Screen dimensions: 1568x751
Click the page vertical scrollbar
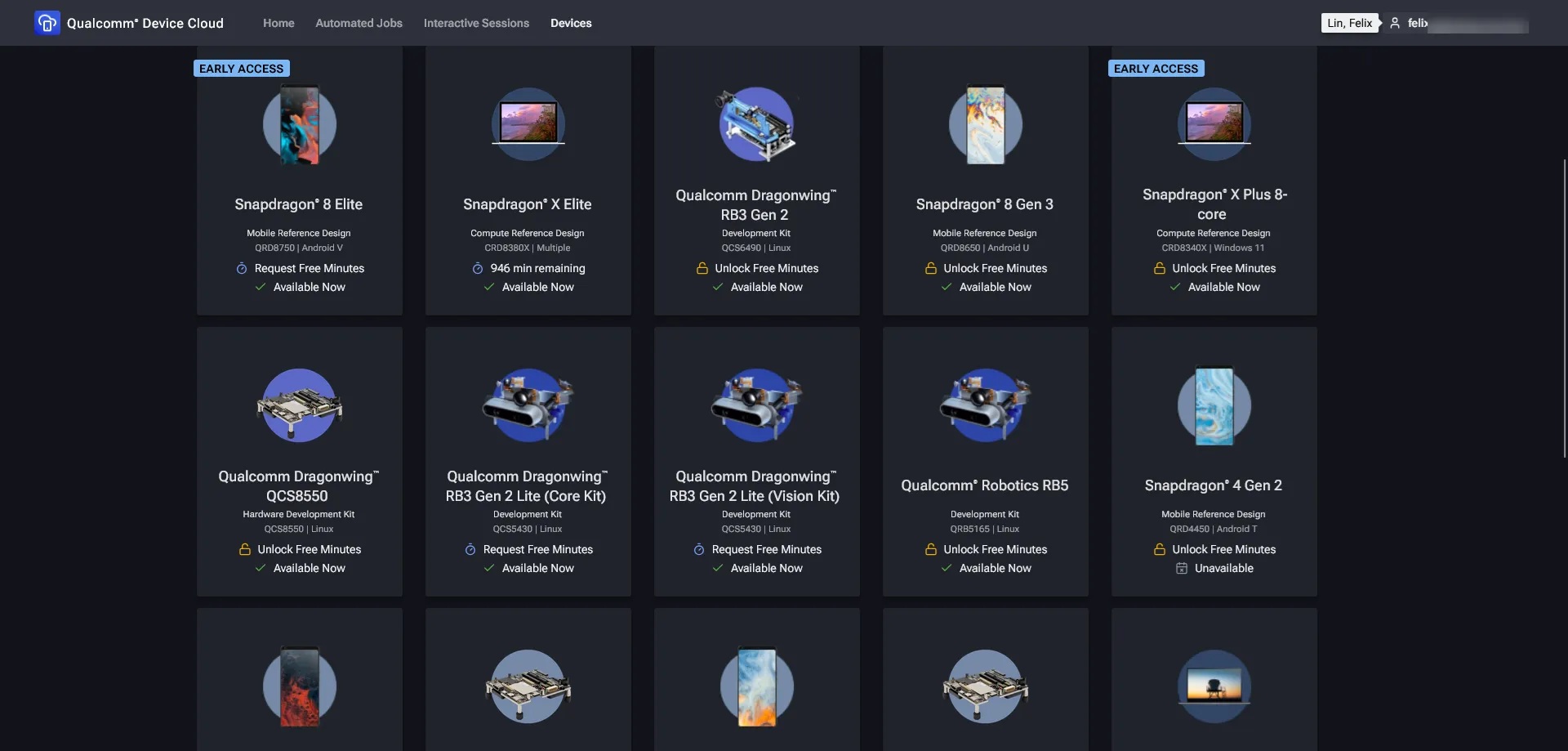[1564, 309]
